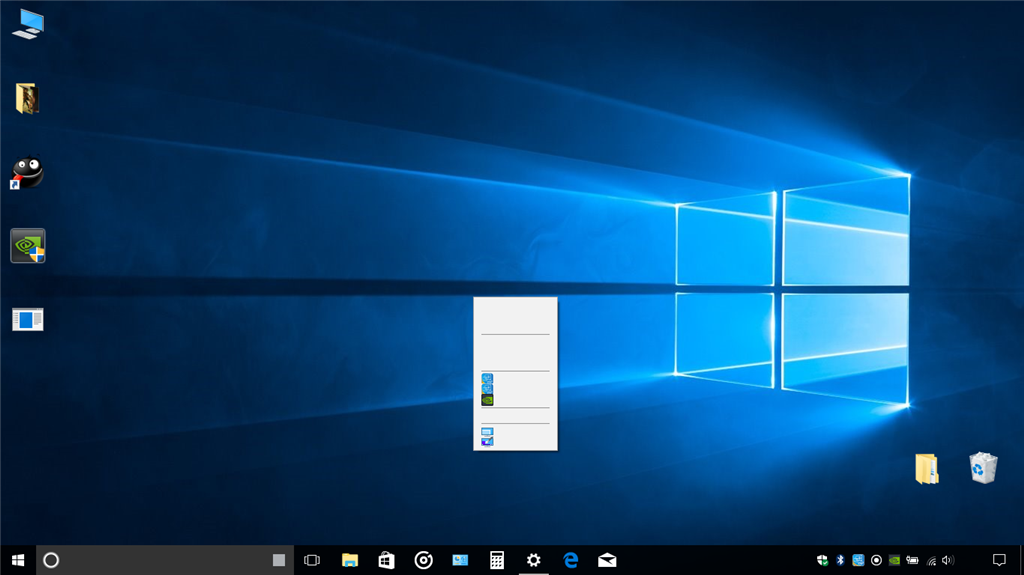Open This PC desktop icon
Viewport: 1024px width, 575px height.
pos(28,25)
